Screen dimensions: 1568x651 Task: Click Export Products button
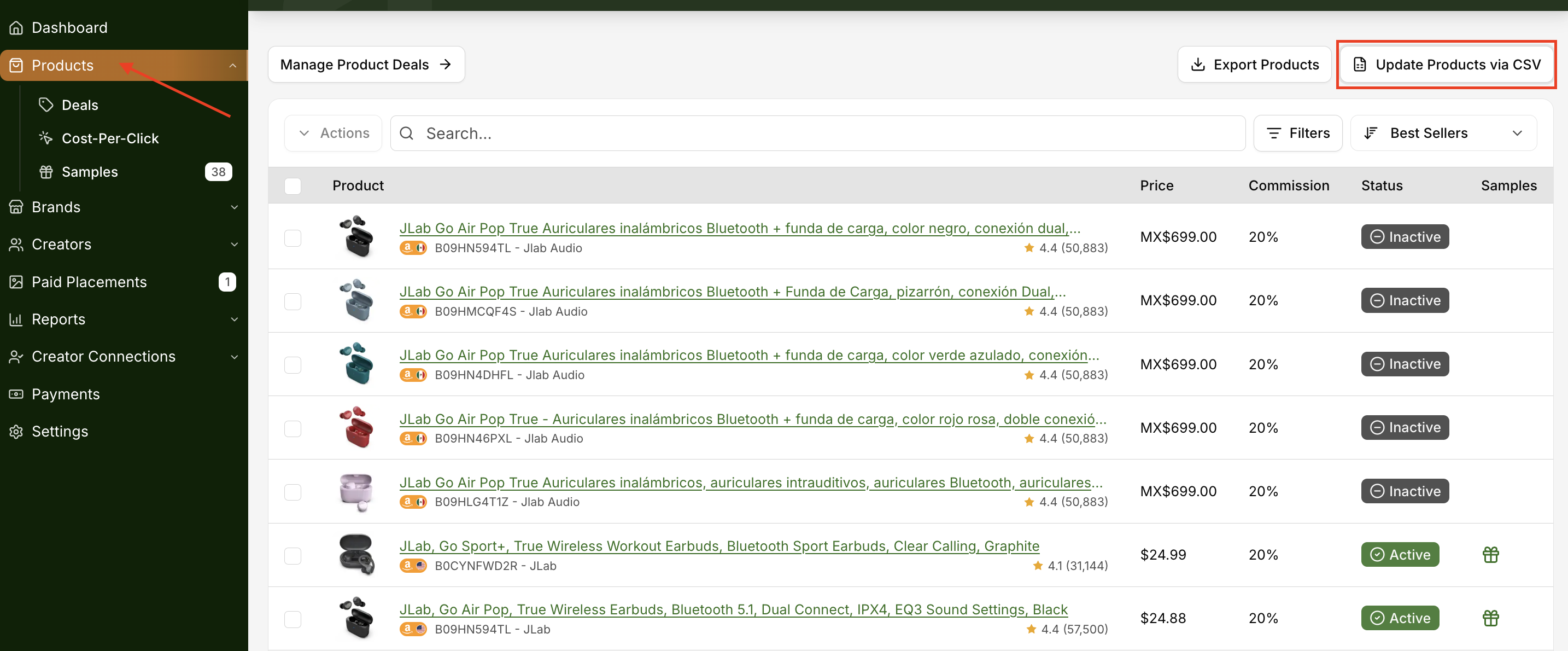point(1255,65)
